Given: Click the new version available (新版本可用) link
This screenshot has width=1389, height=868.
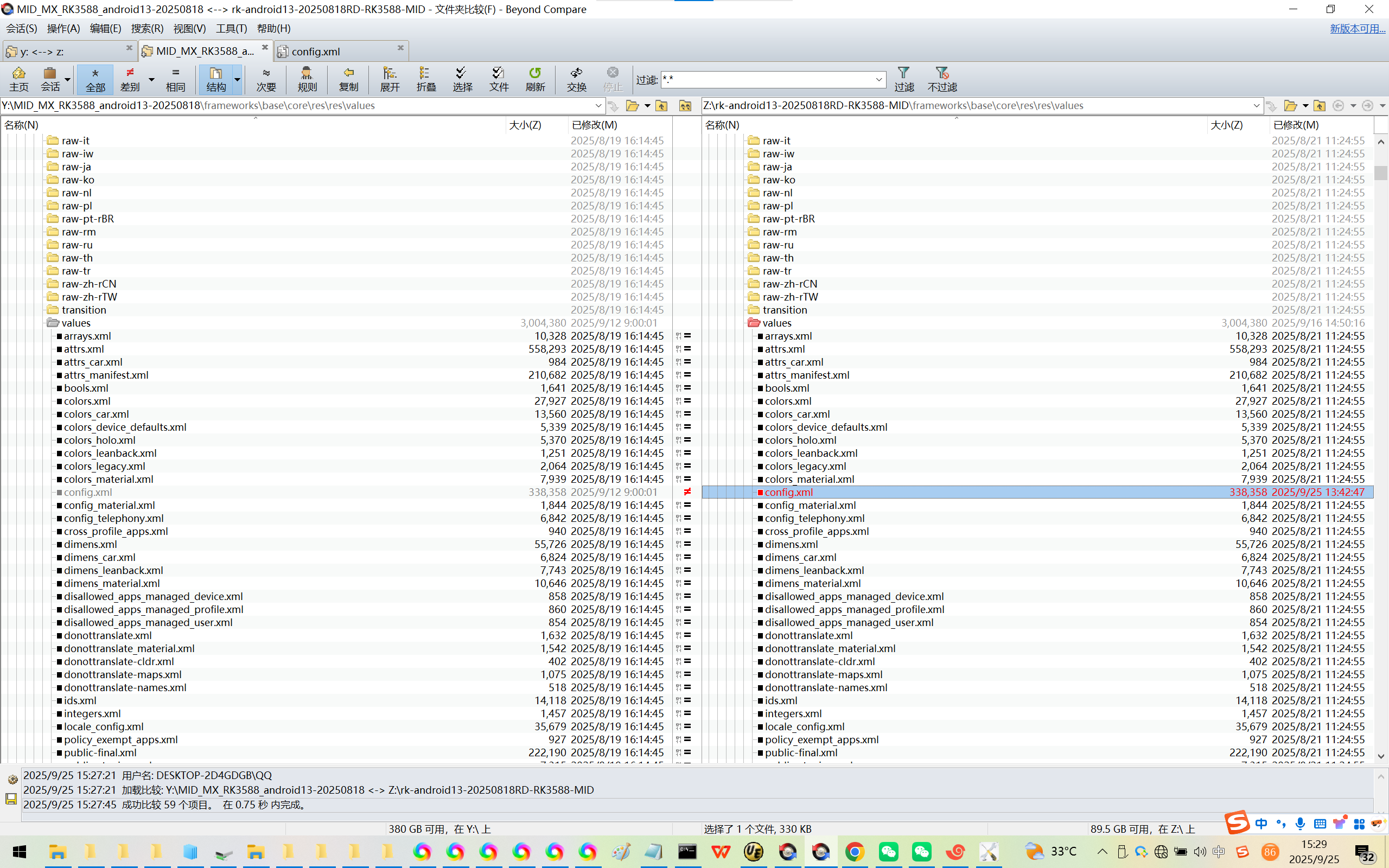Looking at the screenshot, I should coord(1357,28).
